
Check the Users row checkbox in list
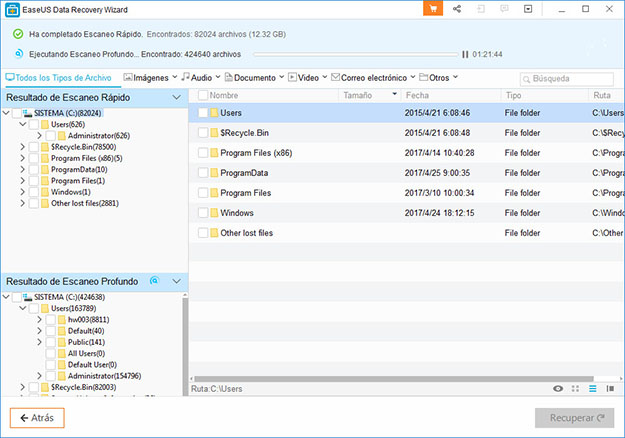click(203, 113)
